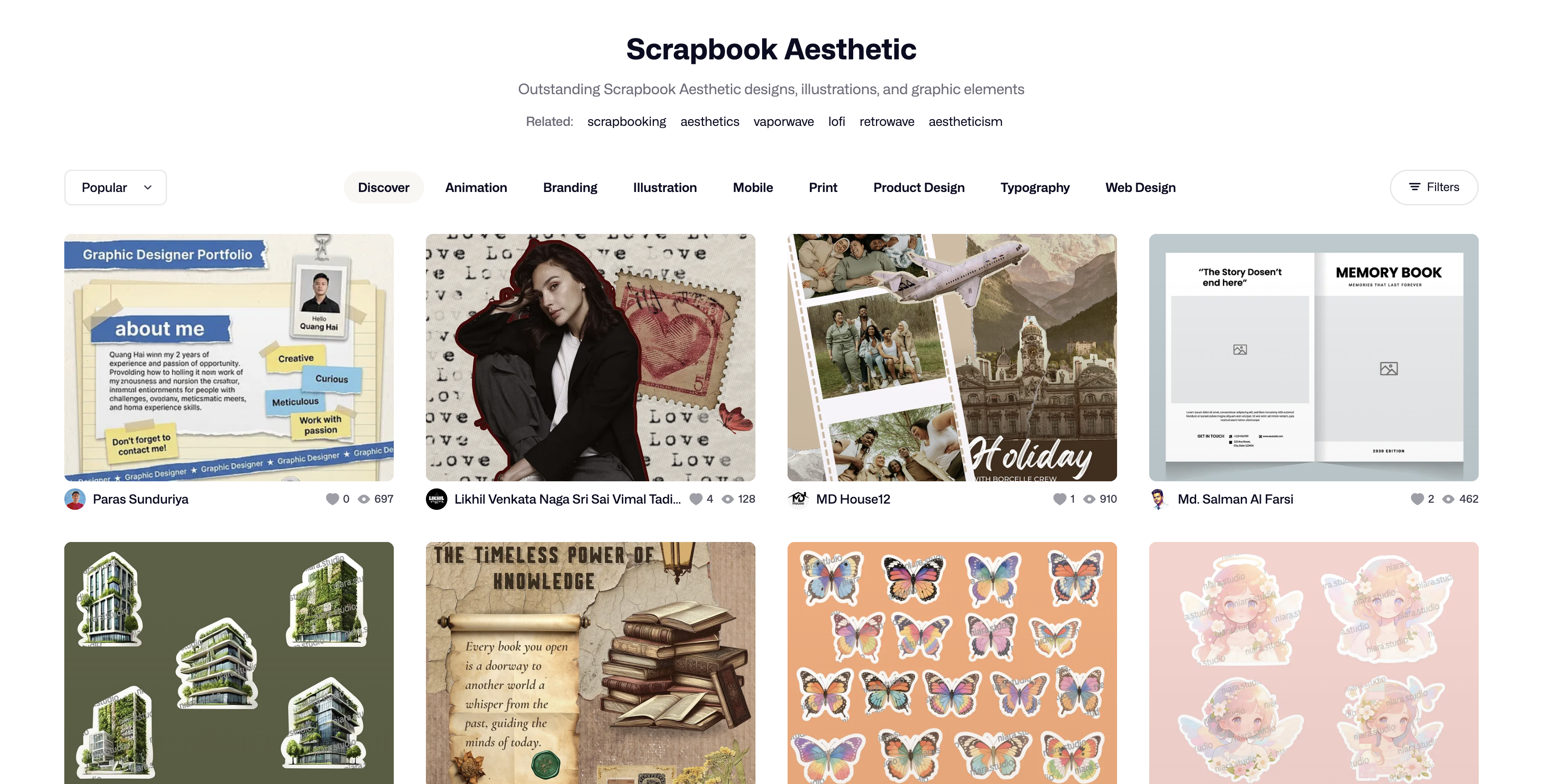Like the Likhil Venkata shot via heart icon

coord(696,499)
